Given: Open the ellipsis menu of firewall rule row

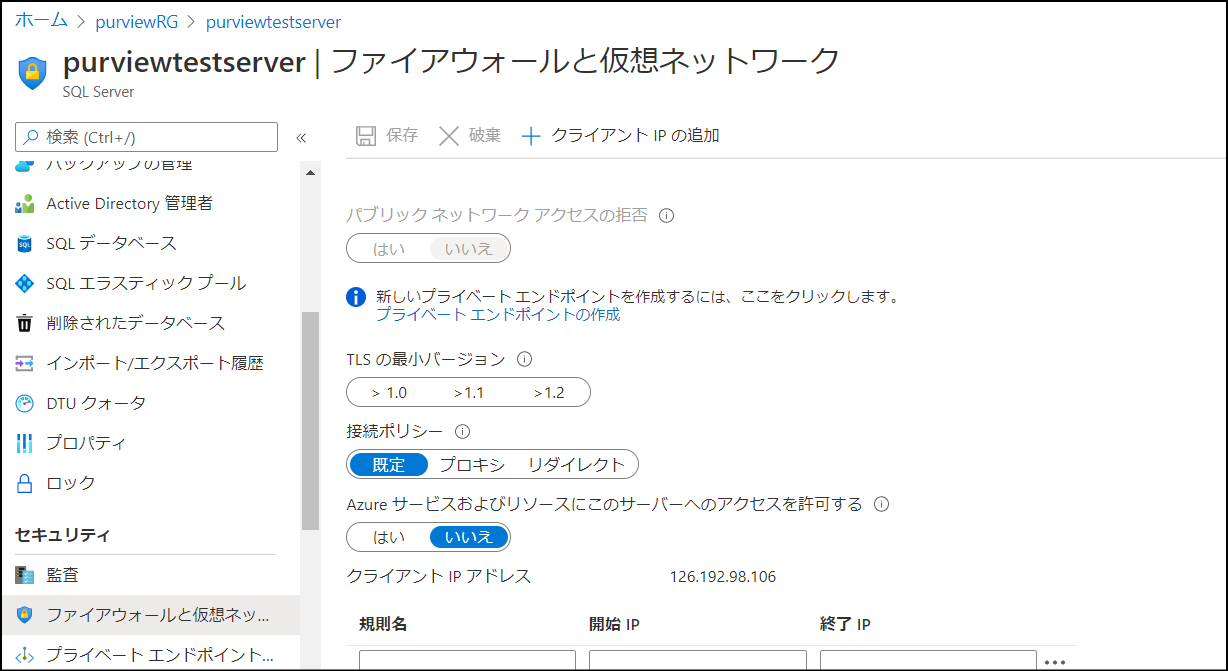Looking at the screenshot, I should coord(1054,662).
